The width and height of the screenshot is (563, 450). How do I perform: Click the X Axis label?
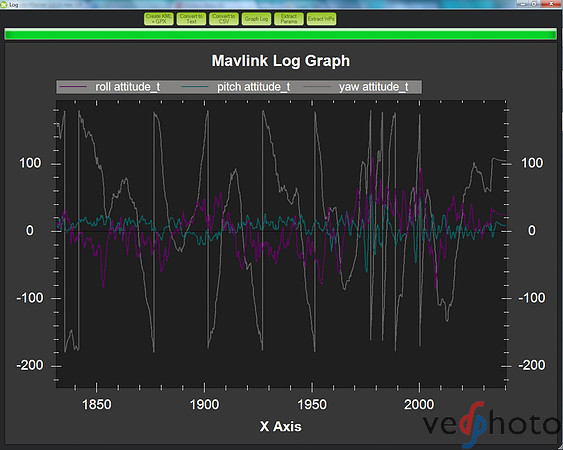(280, 426)
